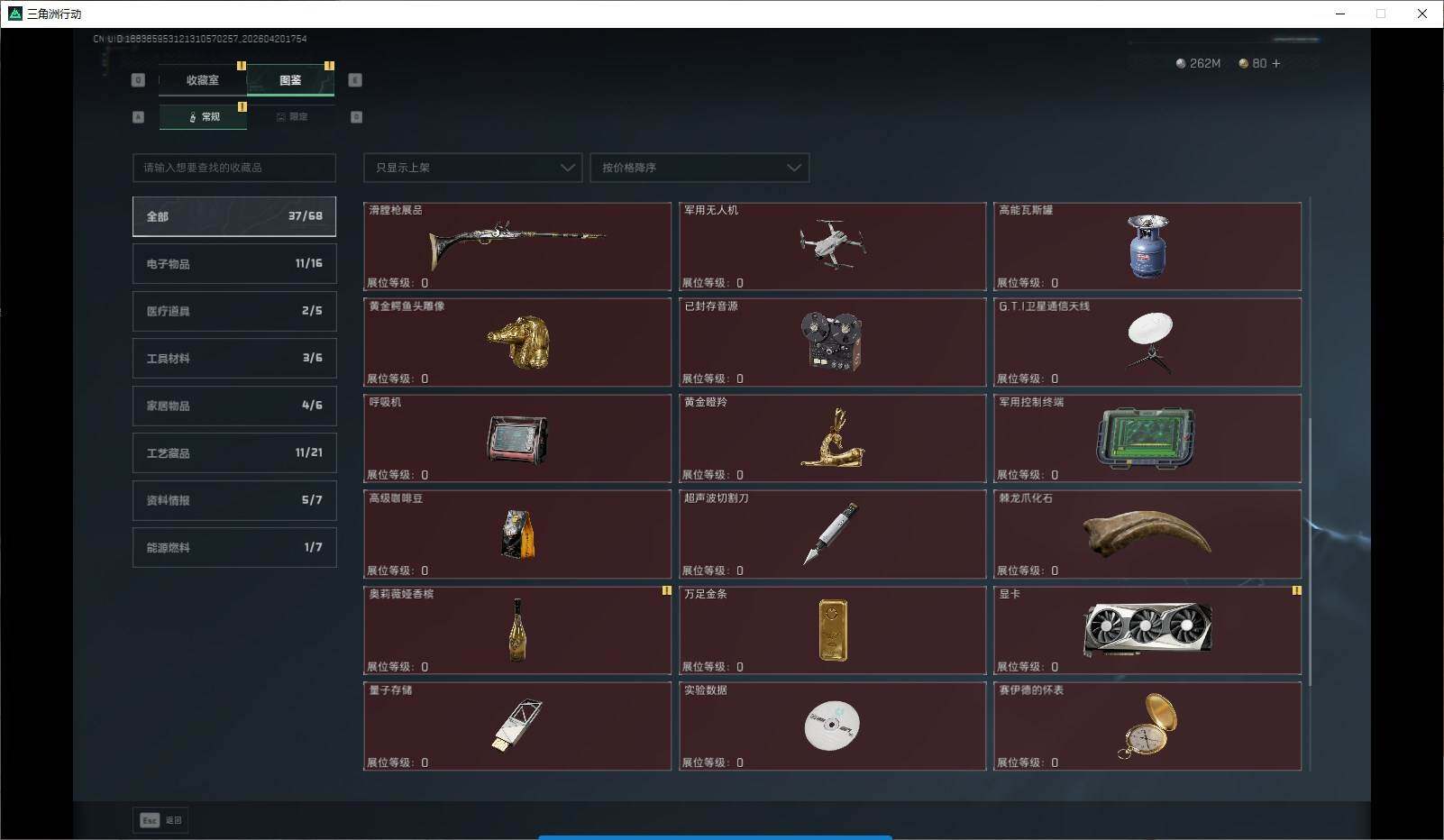Select the 常规 sub-tab
Image resolution: width=1444 pixels, height=840 pixels.
203,117
